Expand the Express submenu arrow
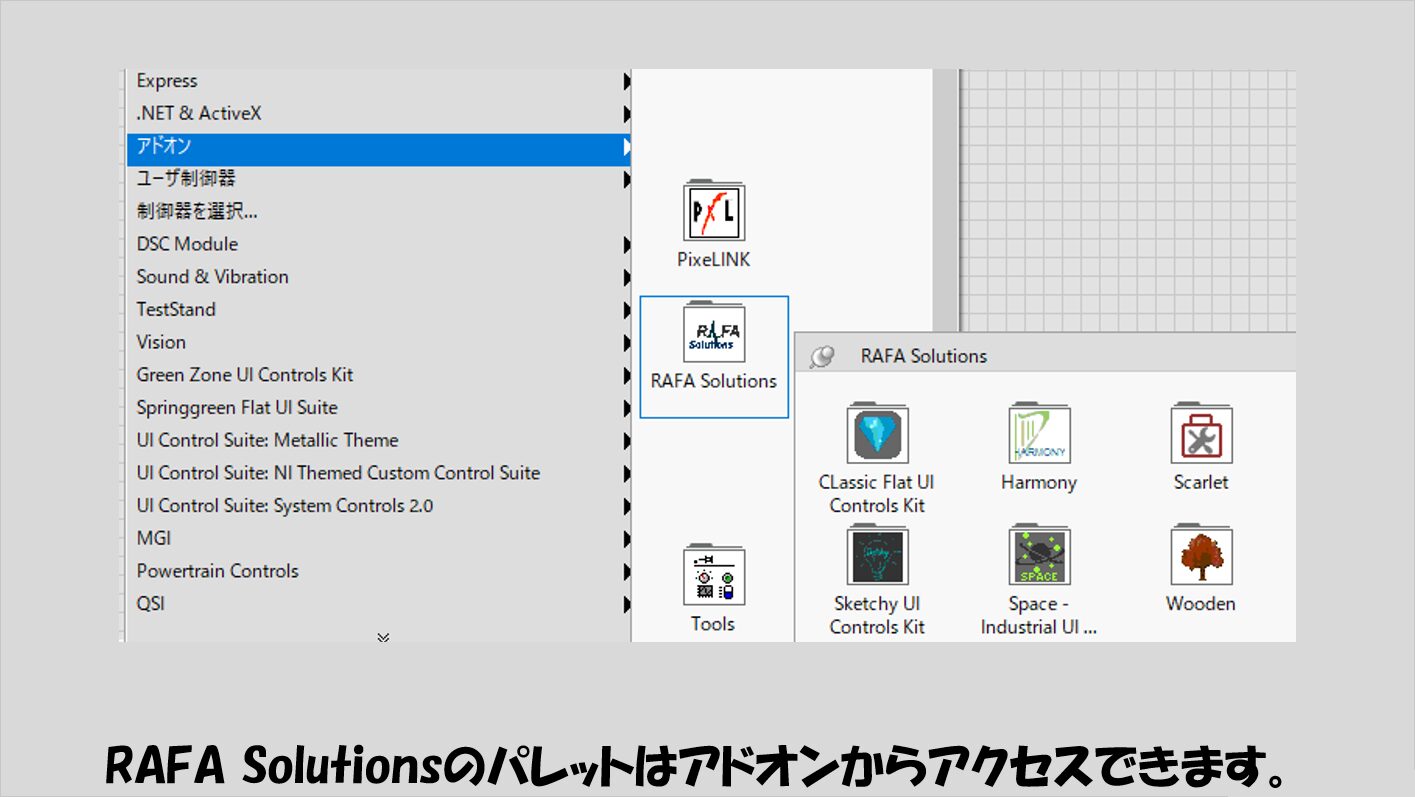Screen dimensions: 1415x797 point(626,81)
